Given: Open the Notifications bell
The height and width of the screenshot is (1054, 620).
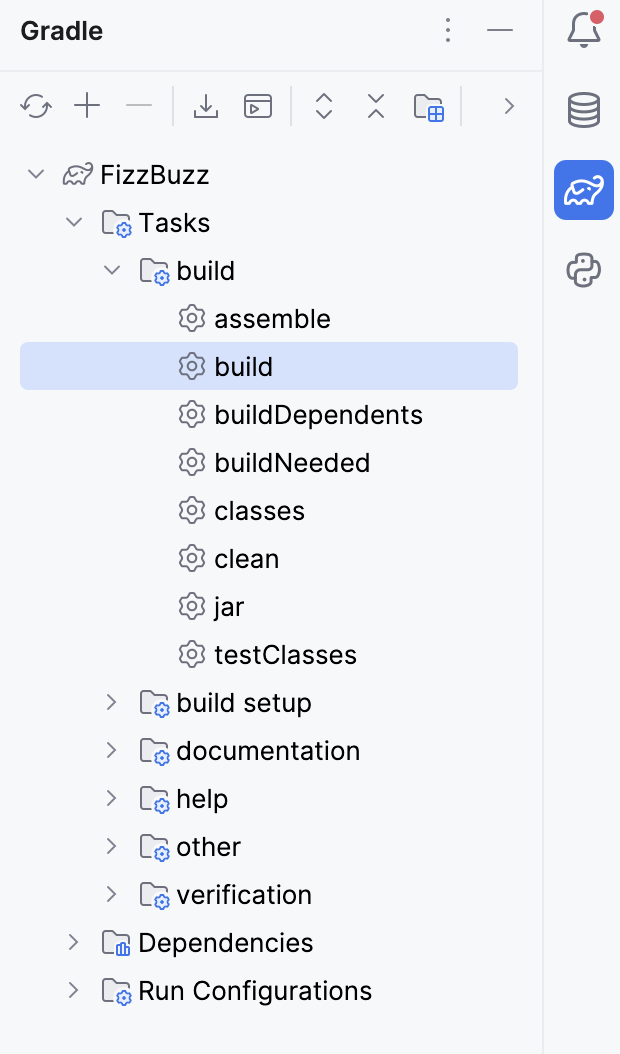Looking at the screenshot, I should 584,31.
